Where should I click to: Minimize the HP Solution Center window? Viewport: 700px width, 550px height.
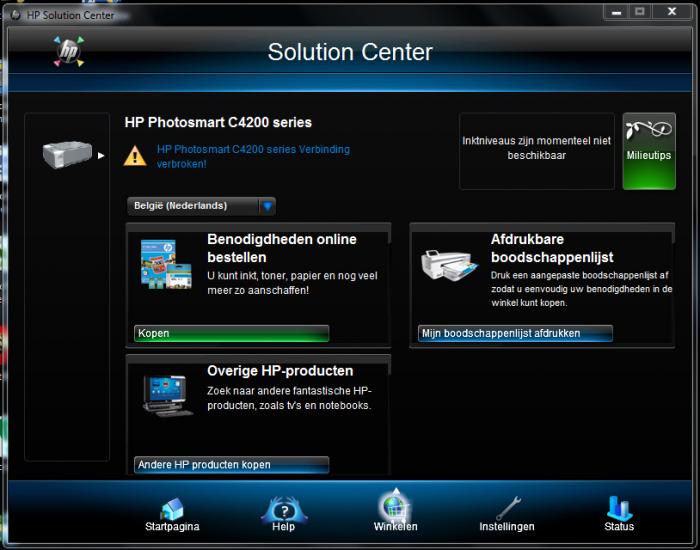click(x=616, y=12)
